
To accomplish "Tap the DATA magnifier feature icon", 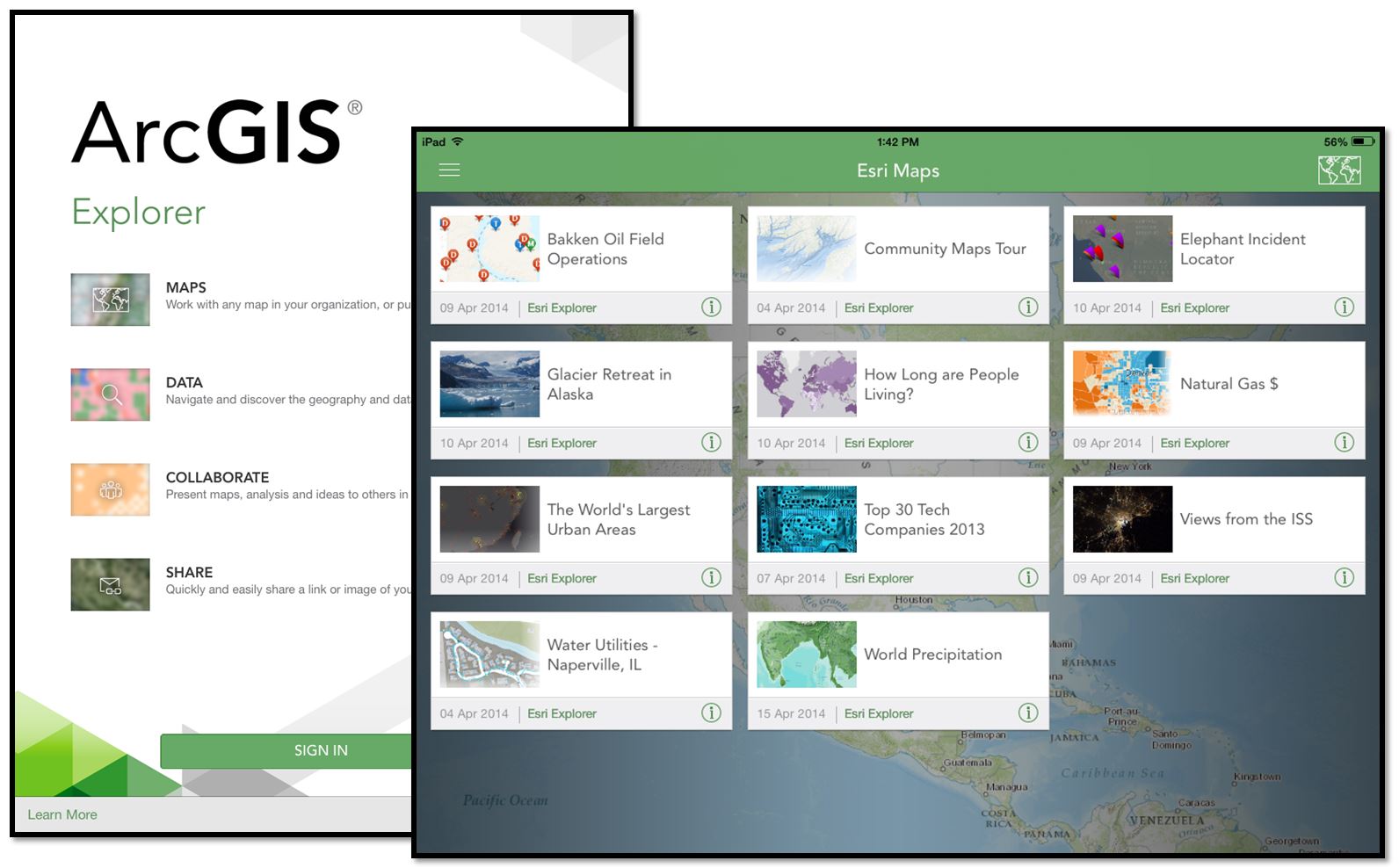I will coord(111,394).
